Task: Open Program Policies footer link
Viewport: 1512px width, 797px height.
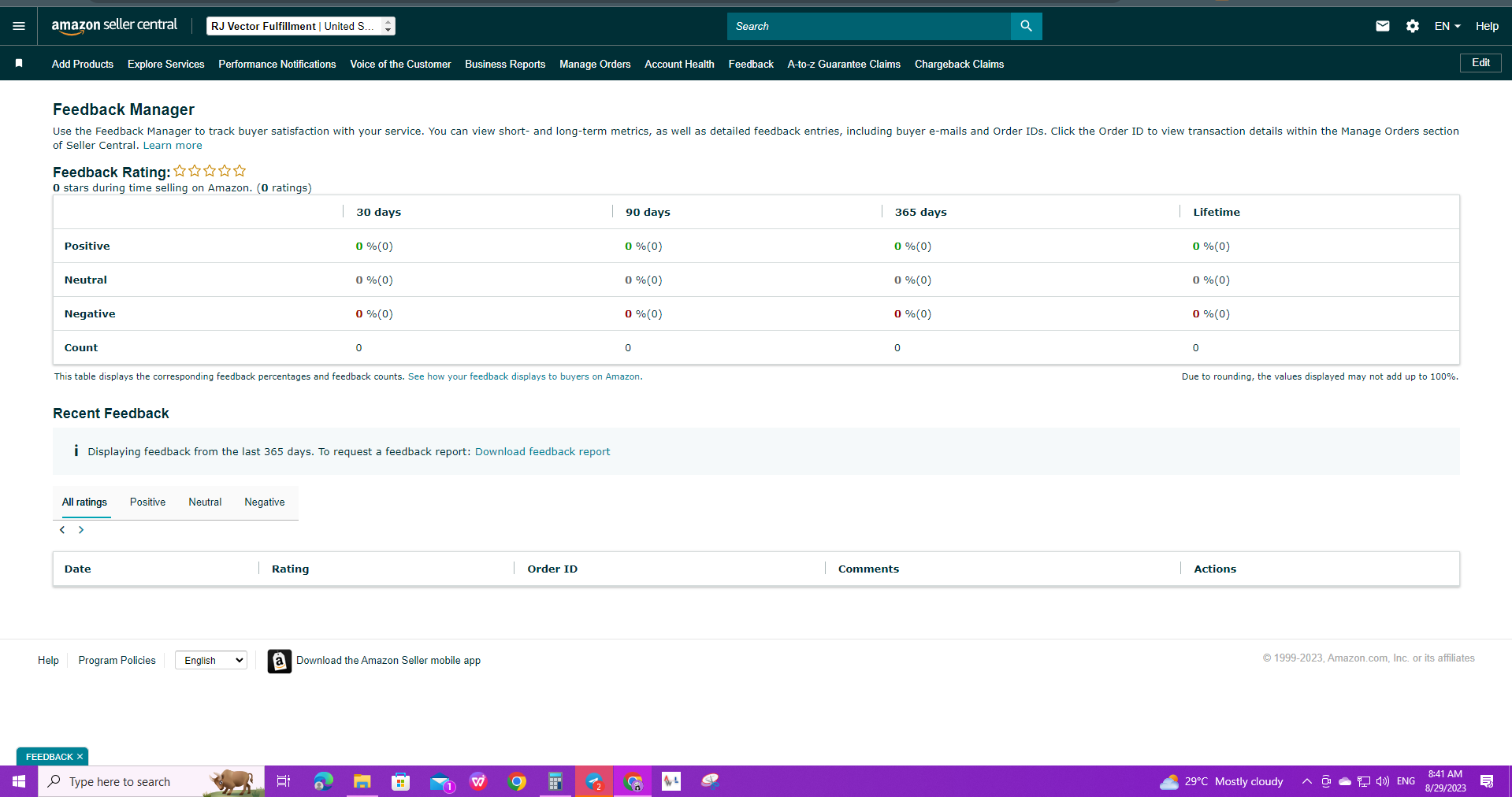Action: 117,660
